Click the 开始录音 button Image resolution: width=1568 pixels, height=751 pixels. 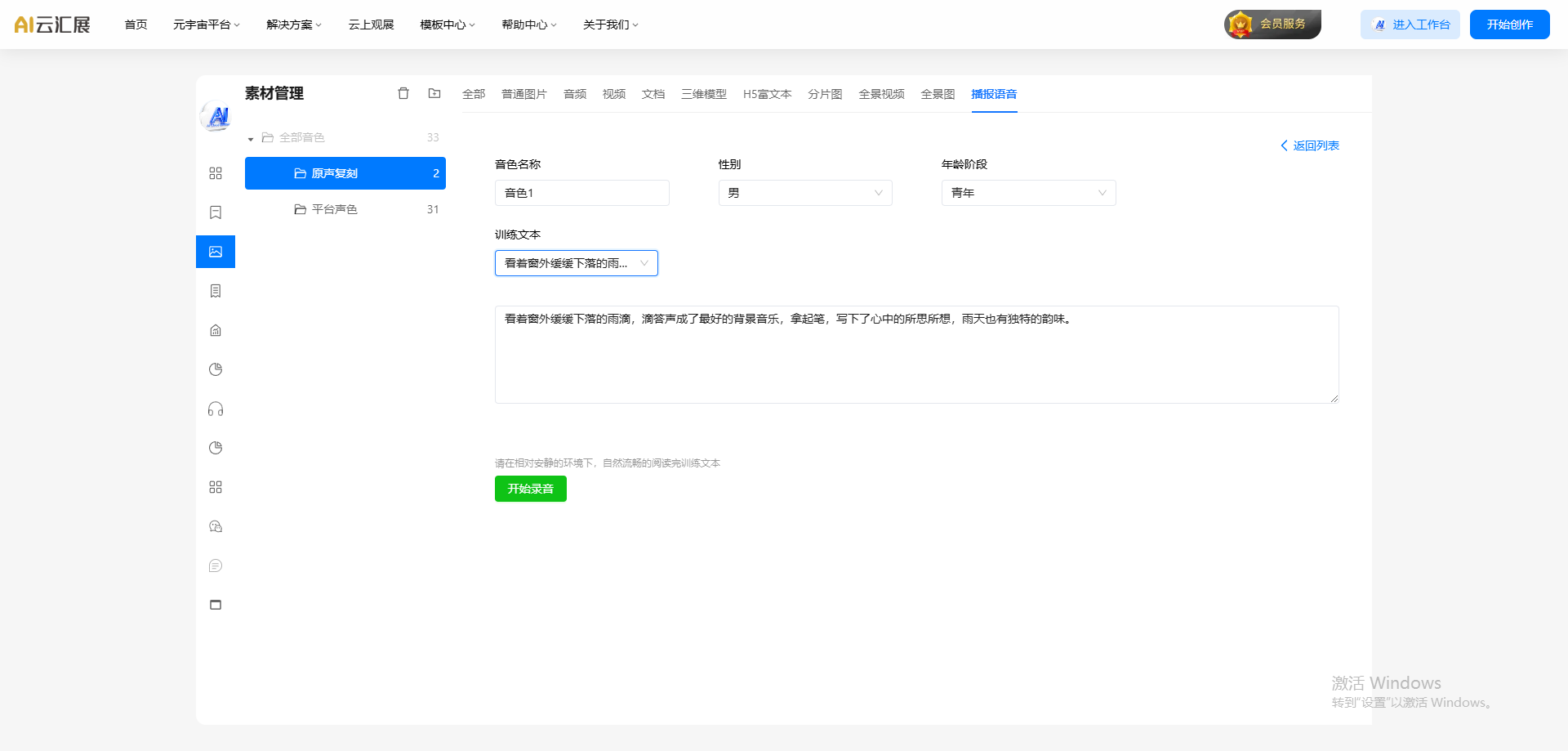(530, 489)
